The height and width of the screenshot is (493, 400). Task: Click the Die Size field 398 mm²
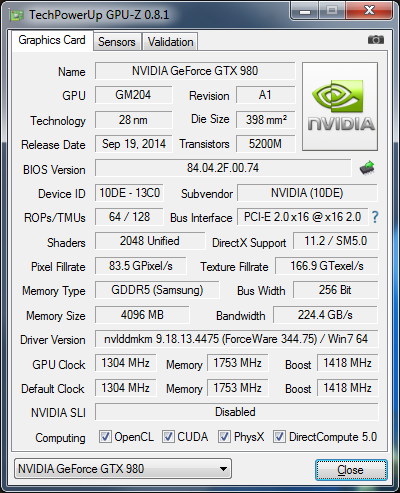pyautogui.click(x=265, y=120)
